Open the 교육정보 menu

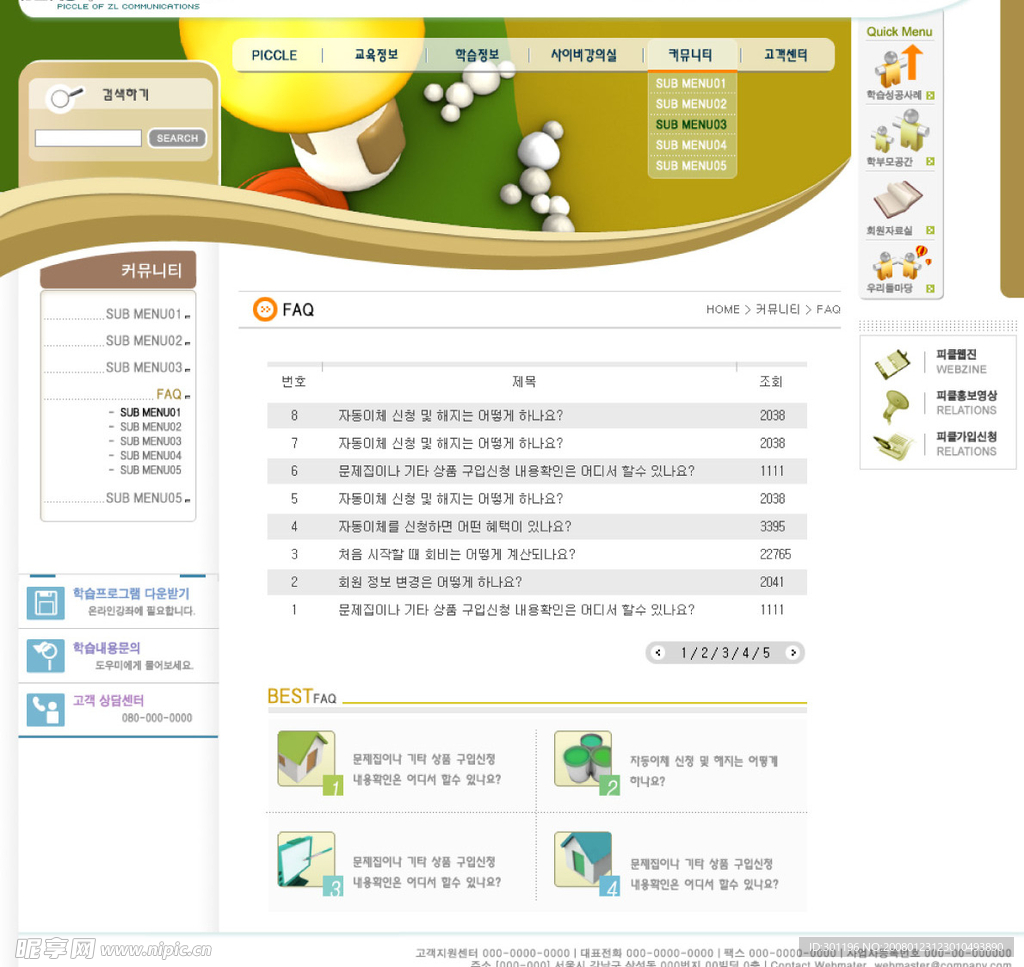[x=376, y=55]
